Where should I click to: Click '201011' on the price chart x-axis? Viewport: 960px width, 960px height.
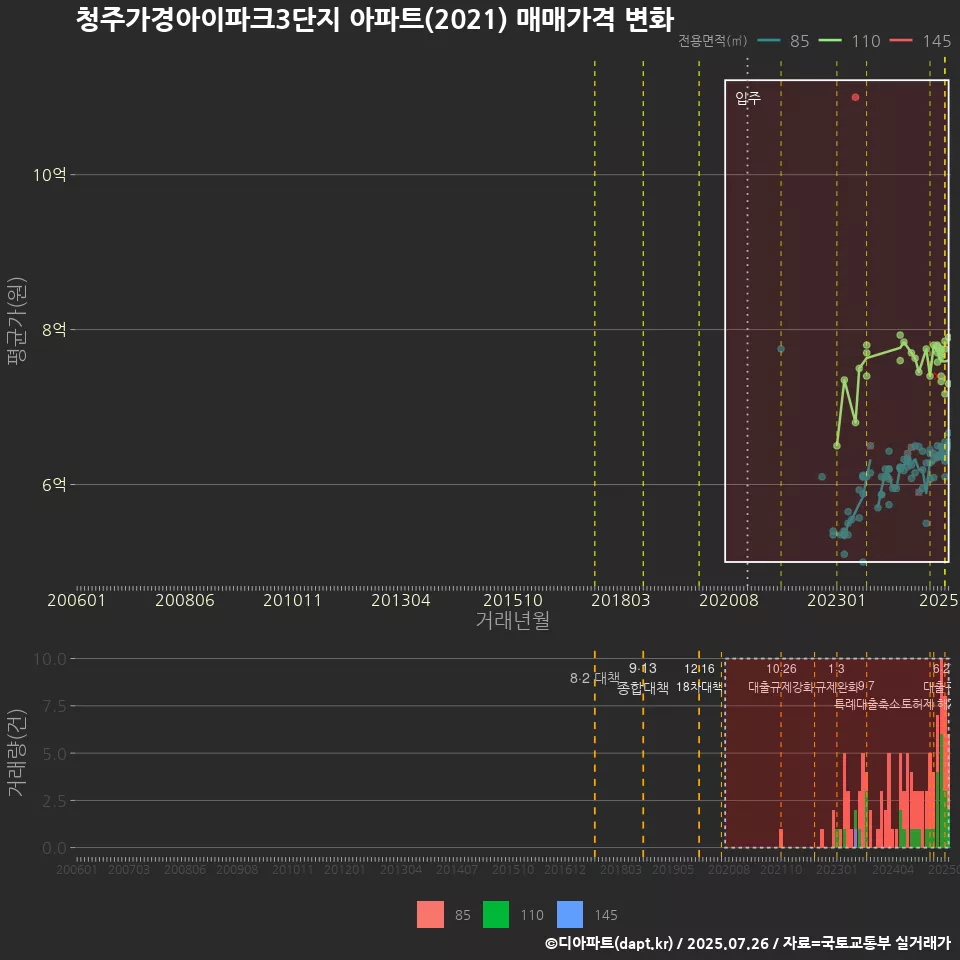[x=293, y=600]
